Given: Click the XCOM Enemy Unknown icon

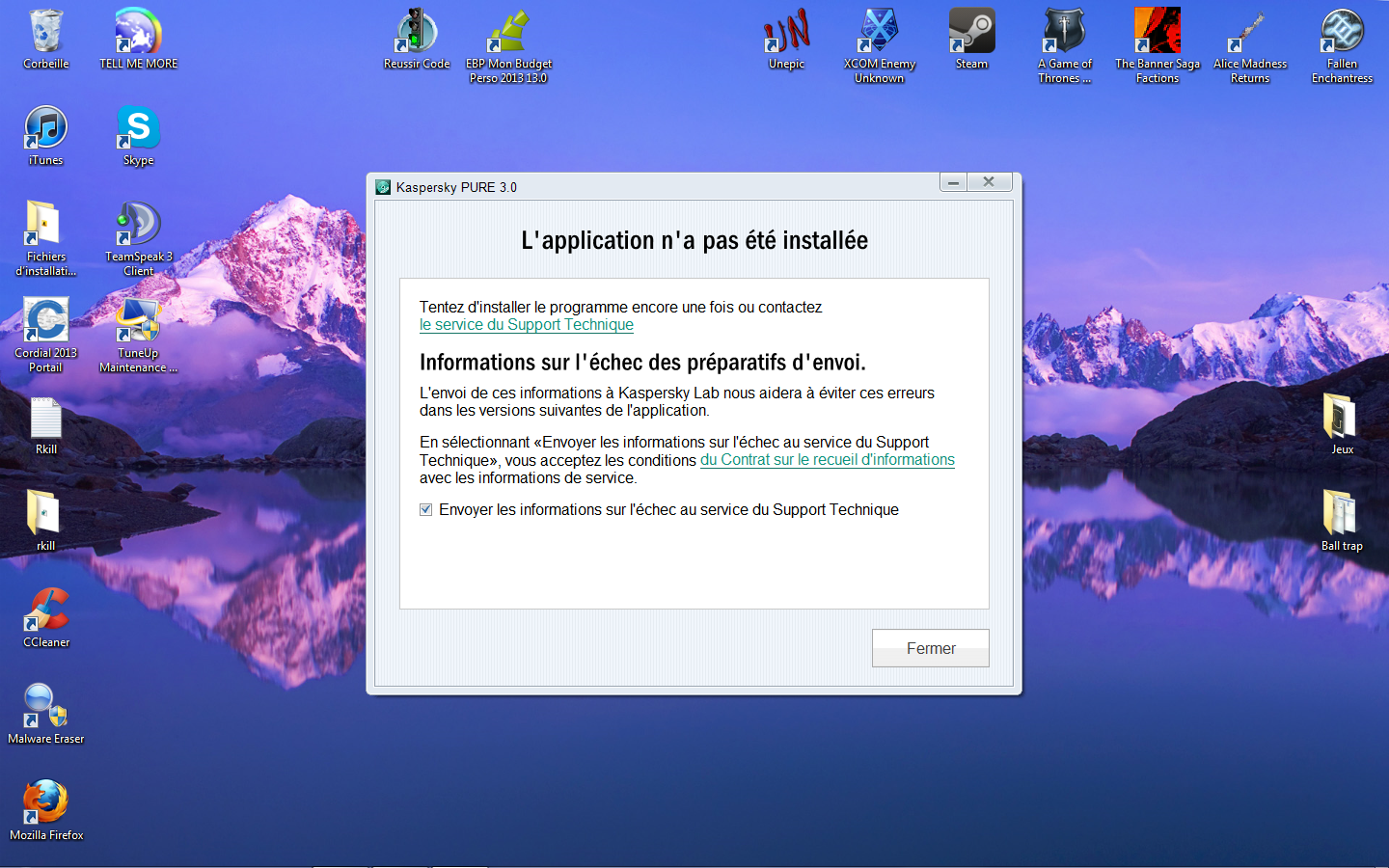Looking at the screenshot, I should tap(880, 45).
